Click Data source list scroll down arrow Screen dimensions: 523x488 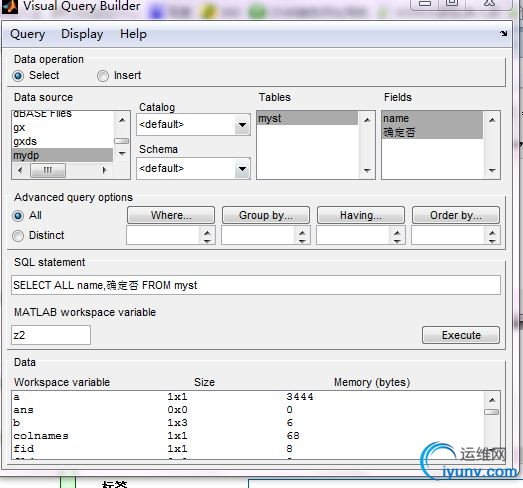click(122, 154)
